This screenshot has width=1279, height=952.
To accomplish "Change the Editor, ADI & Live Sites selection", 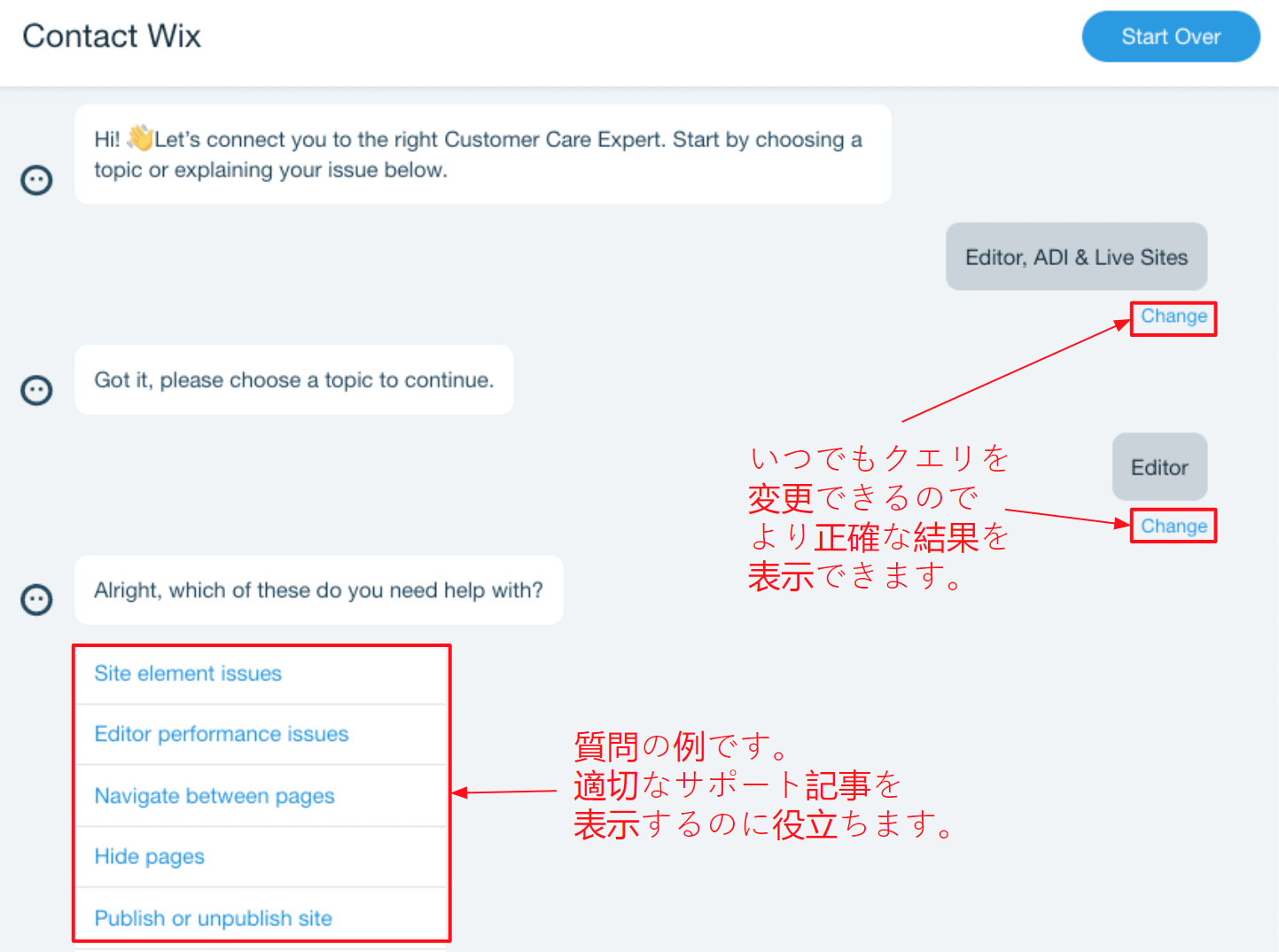I will [x=1174, y=316].
